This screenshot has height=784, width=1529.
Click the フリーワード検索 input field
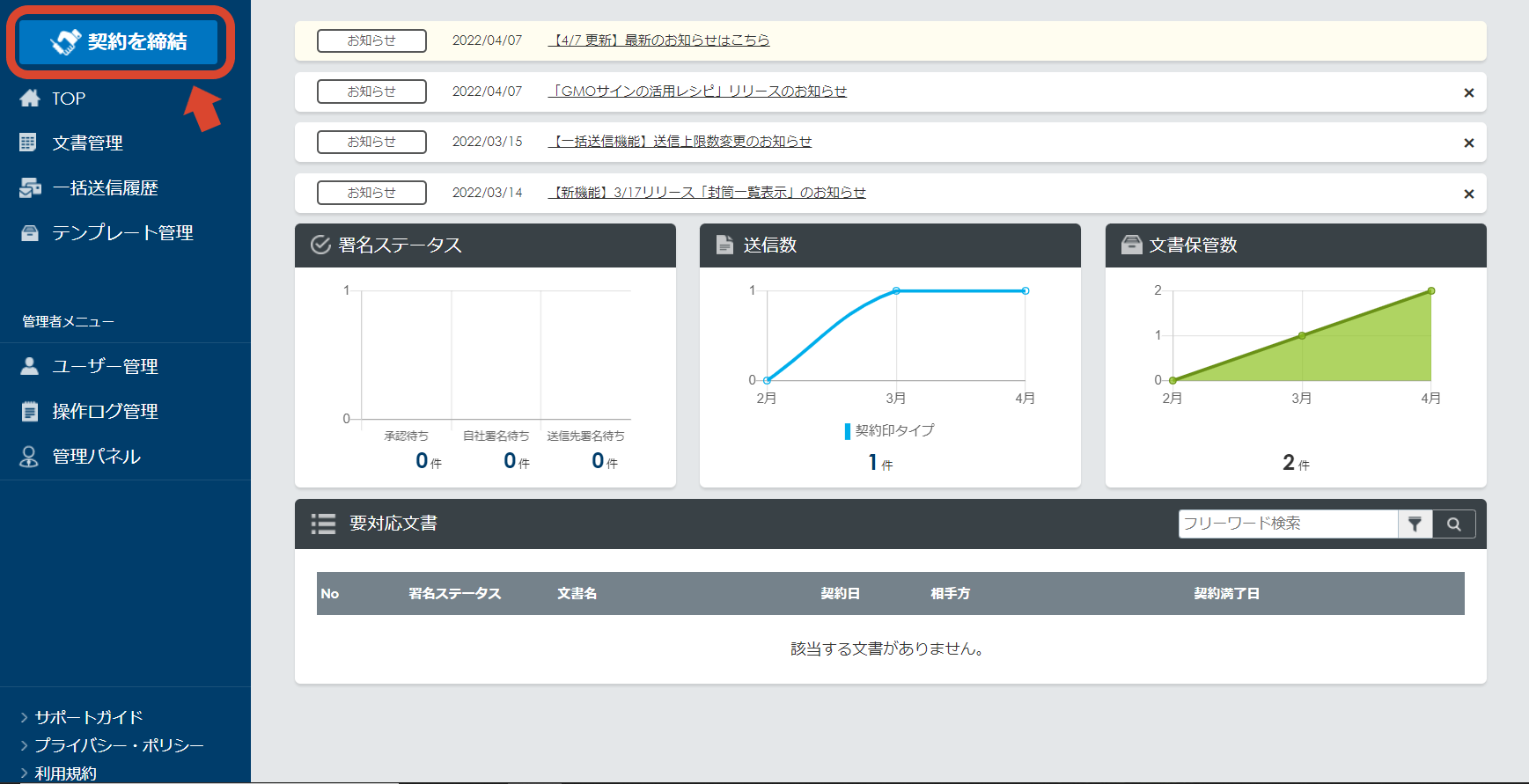[1288, 524]
